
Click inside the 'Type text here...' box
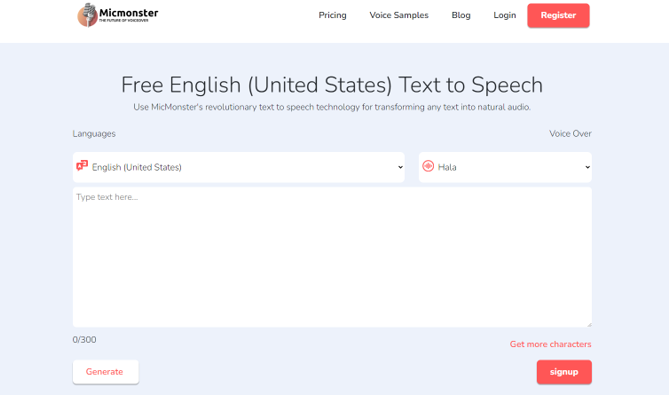pos(332,257)
